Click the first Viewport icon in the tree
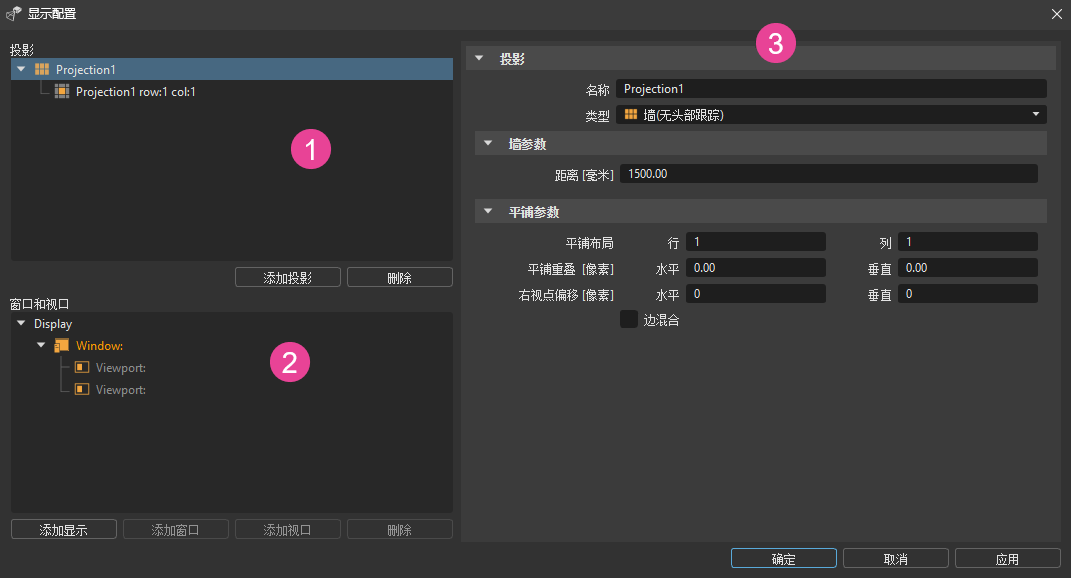The image size is (1071, 578). tap(81, 367)
